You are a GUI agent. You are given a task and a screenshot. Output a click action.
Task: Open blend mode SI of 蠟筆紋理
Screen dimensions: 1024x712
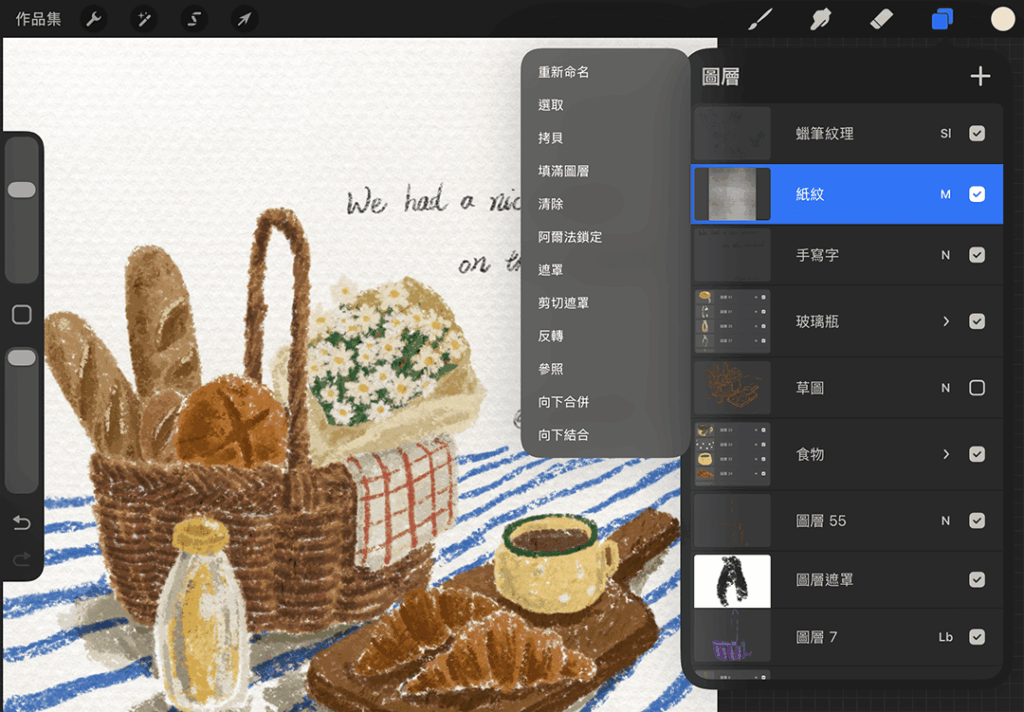coord(945,133)
